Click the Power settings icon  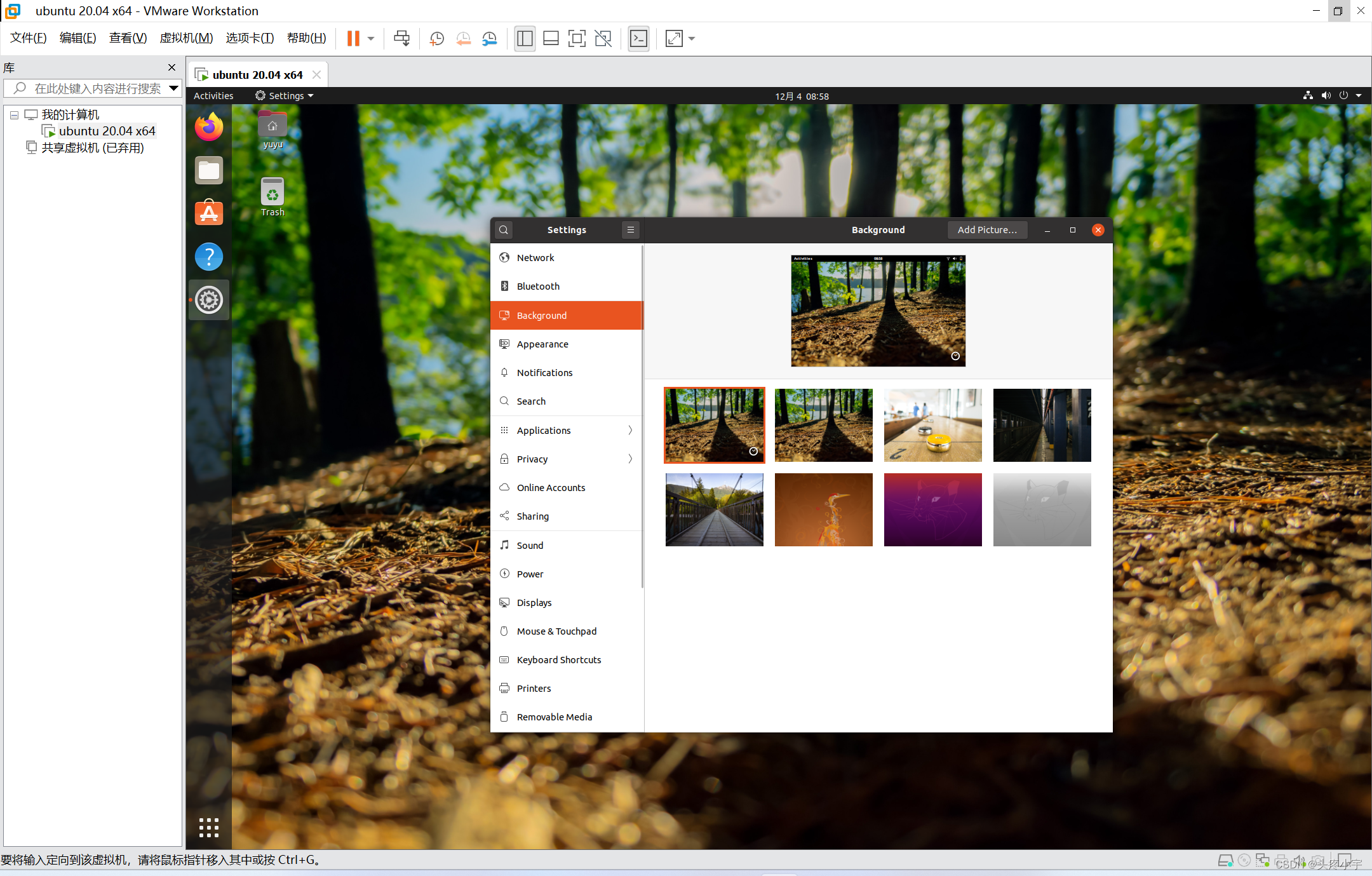(x=506, y=573)
